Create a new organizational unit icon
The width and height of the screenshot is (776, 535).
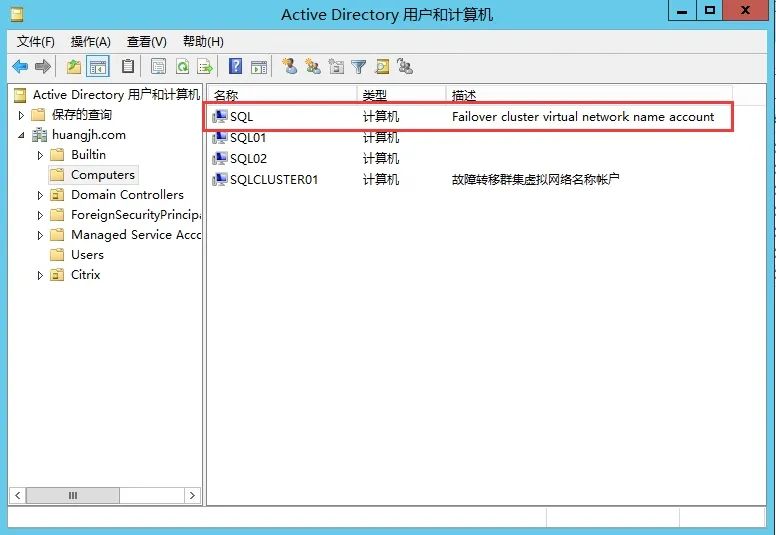[x=336, y=66]
